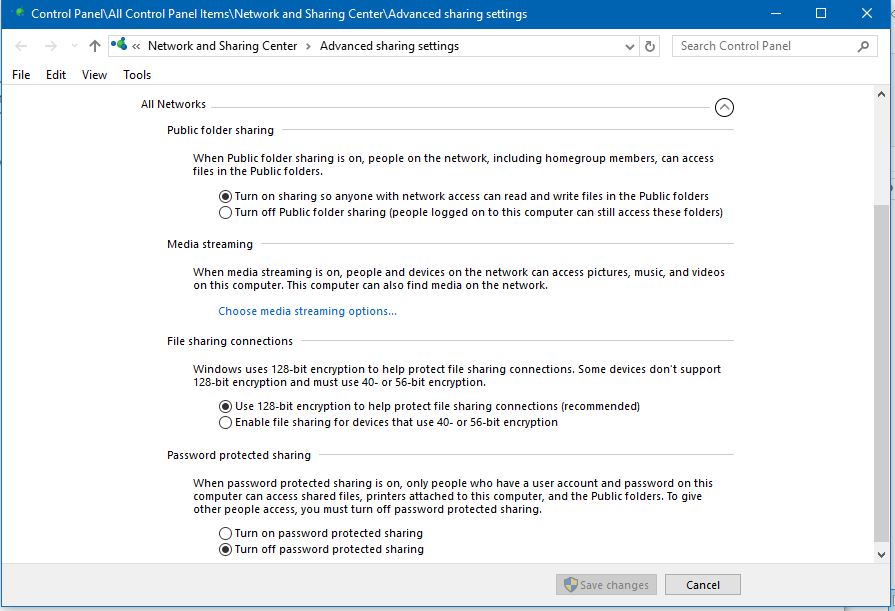Click the 'File sharing connections' heading
The height and width of the screenshot is (611, 895).
click(230, 341)
